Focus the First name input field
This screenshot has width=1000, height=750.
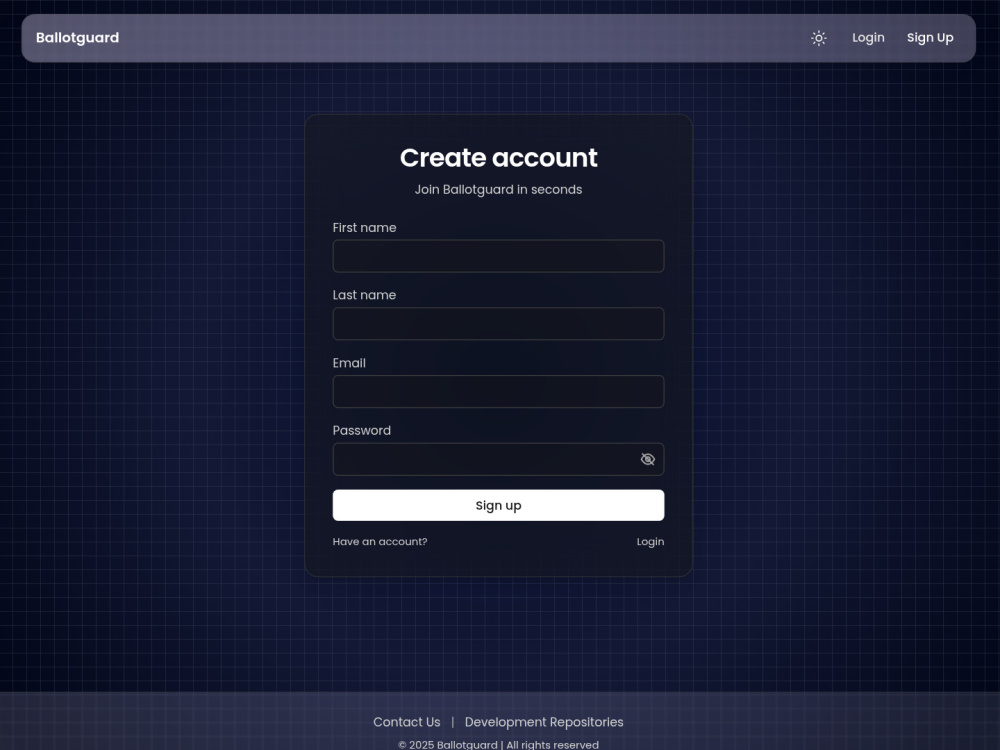point(498,256)
